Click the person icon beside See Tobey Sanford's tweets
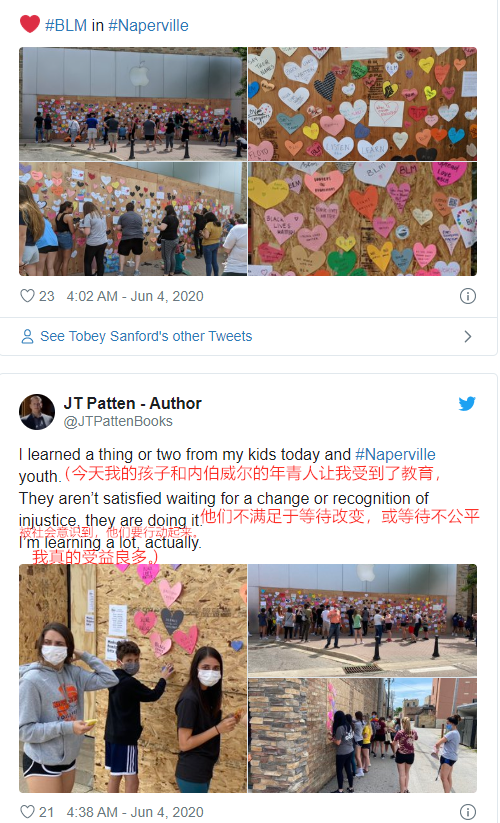 27,336
